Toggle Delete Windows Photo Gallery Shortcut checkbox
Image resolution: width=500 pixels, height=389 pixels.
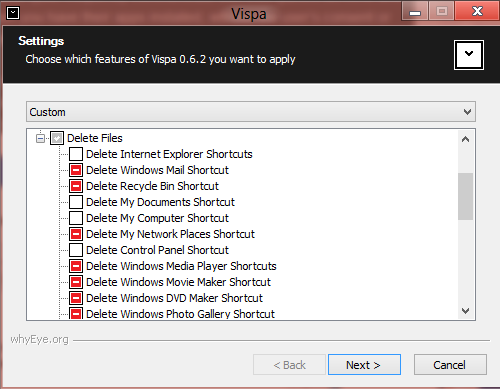76,313
